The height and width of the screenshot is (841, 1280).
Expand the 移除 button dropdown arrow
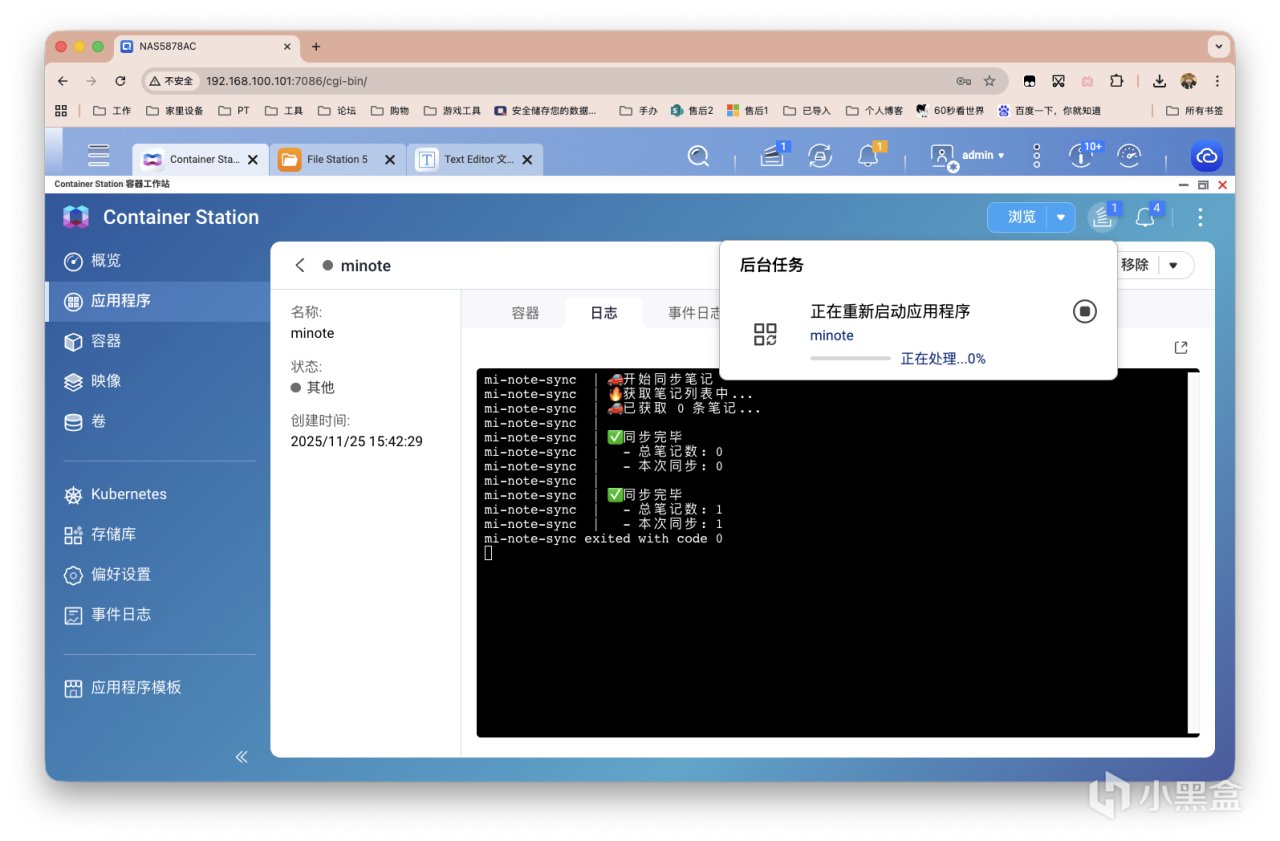click(x=1174, y=265)
